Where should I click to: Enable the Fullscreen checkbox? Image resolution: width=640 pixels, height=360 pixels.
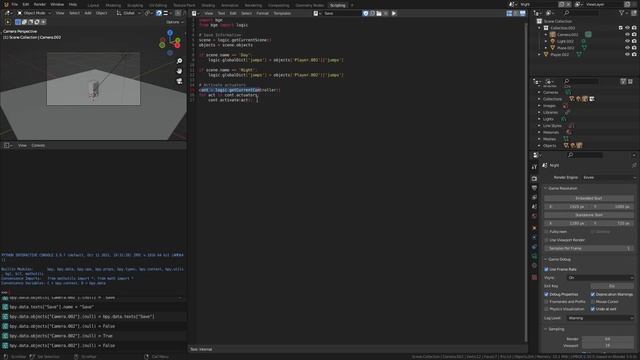point(546,232)
